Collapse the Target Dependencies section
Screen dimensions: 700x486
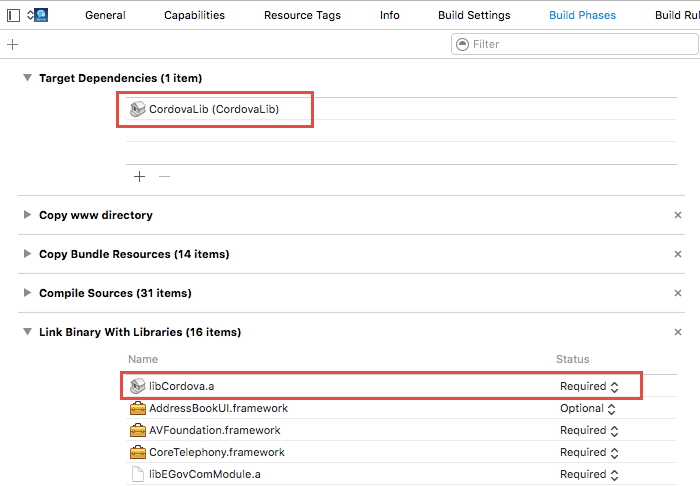tap(27, 78)
